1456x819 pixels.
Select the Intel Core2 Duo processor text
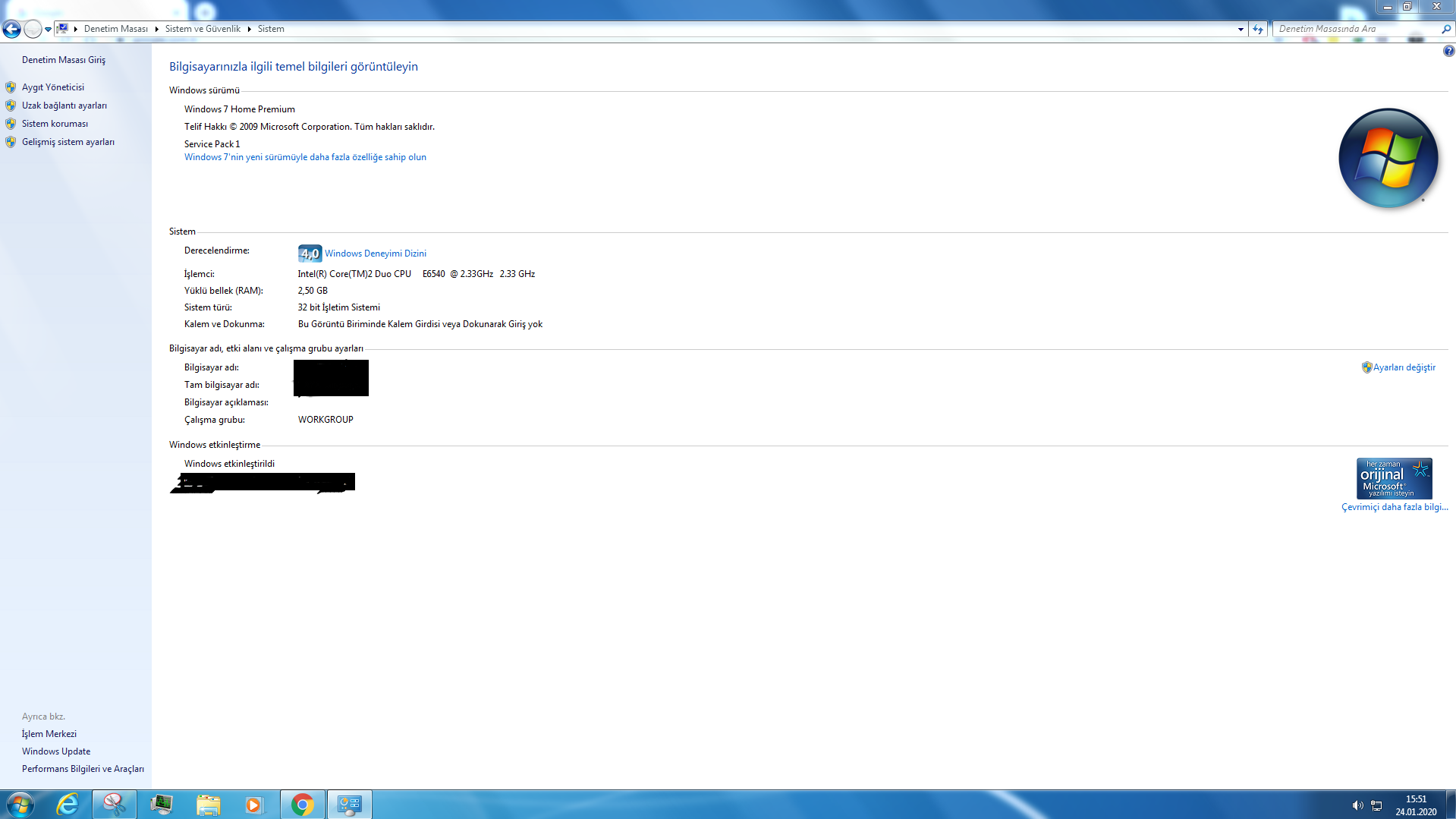tap(417, 274)
